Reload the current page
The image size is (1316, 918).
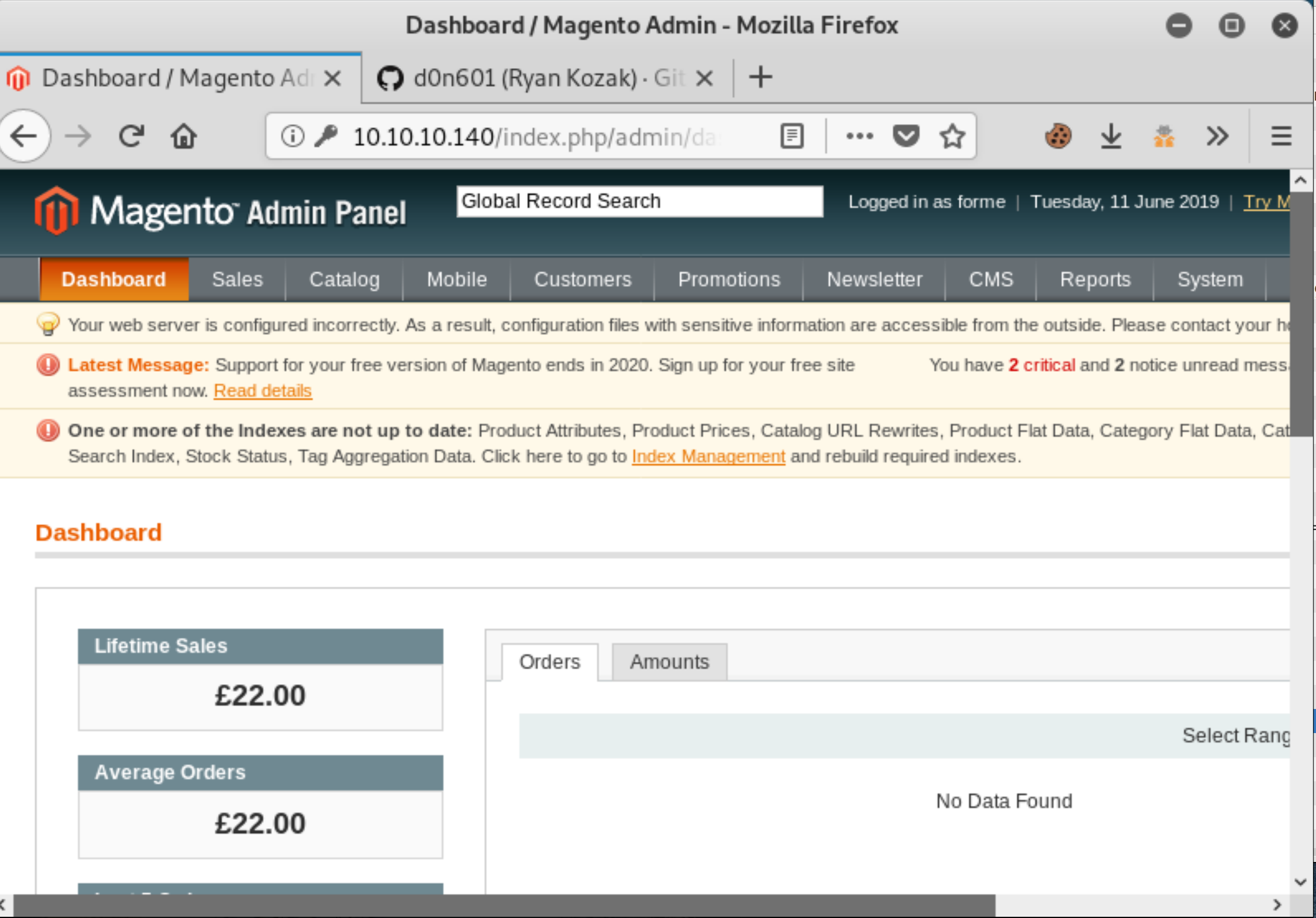point(131,136)
